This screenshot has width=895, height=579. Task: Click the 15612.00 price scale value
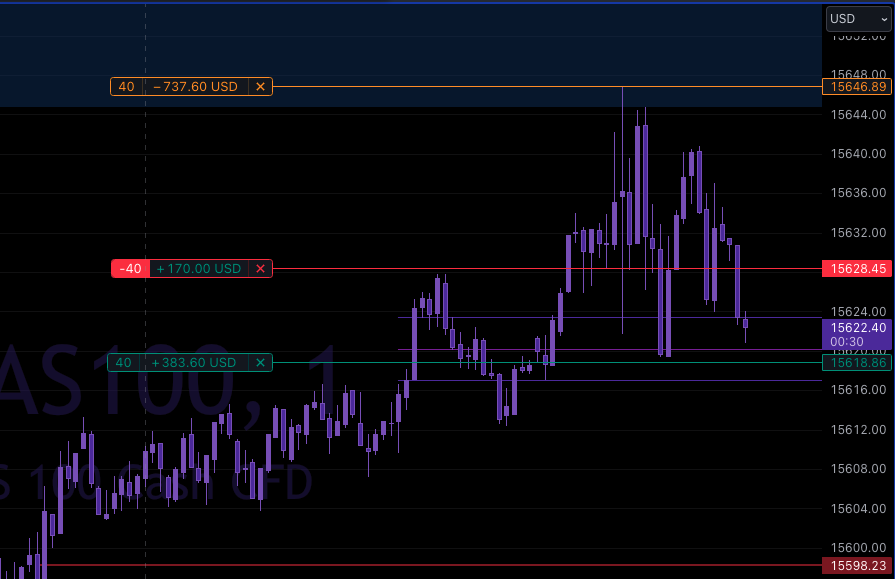point(858,429)
